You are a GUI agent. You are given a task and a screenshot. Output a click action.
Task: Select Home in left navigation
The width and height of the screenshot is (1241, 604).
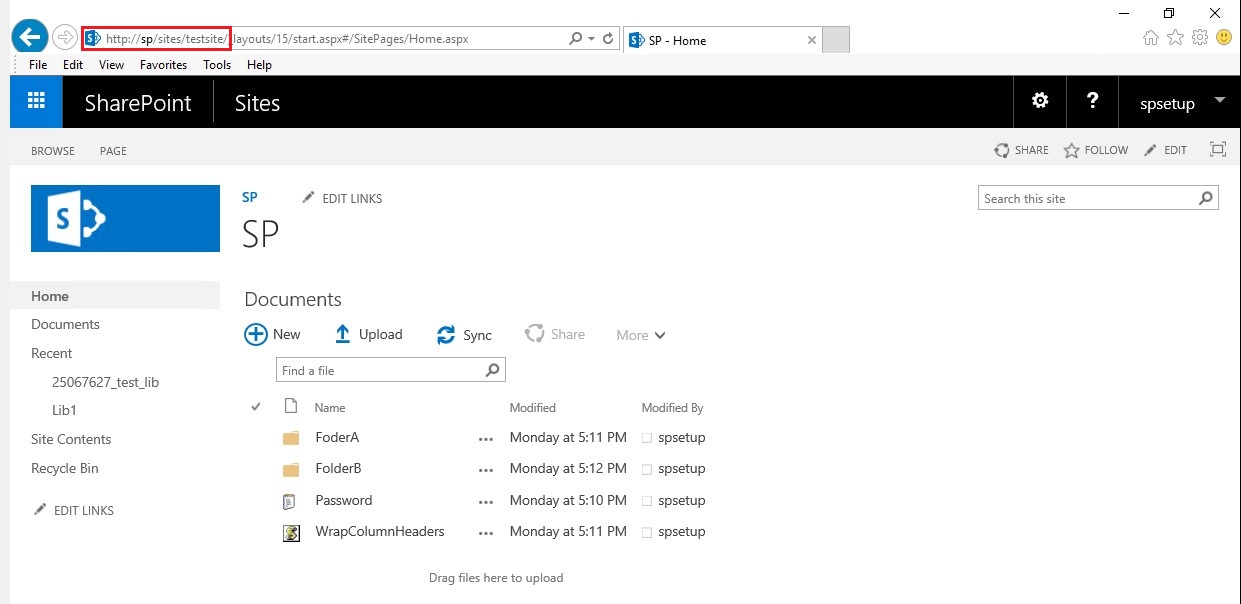(50, 296)
